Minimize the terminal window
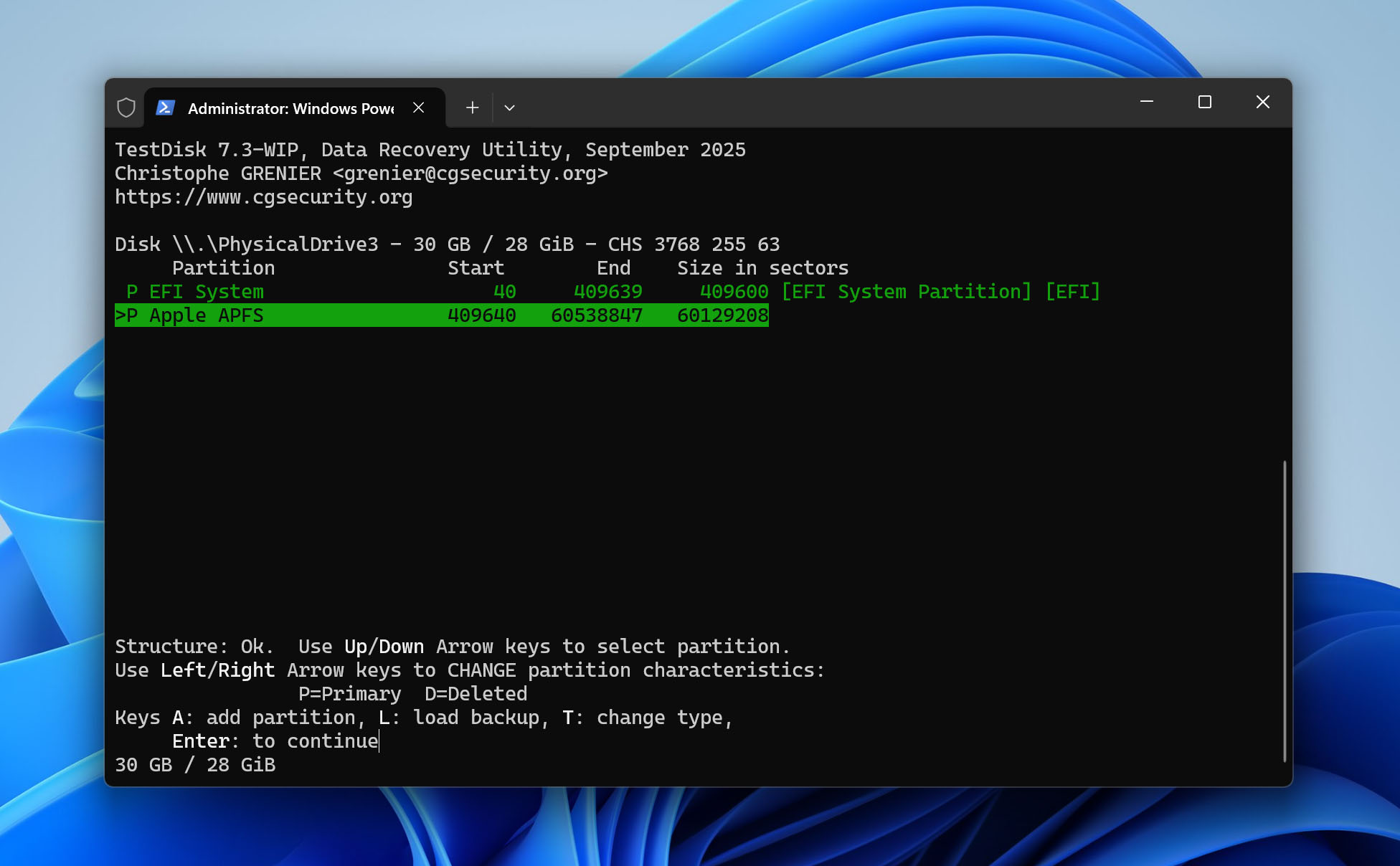 click(x=1147, y=102)
